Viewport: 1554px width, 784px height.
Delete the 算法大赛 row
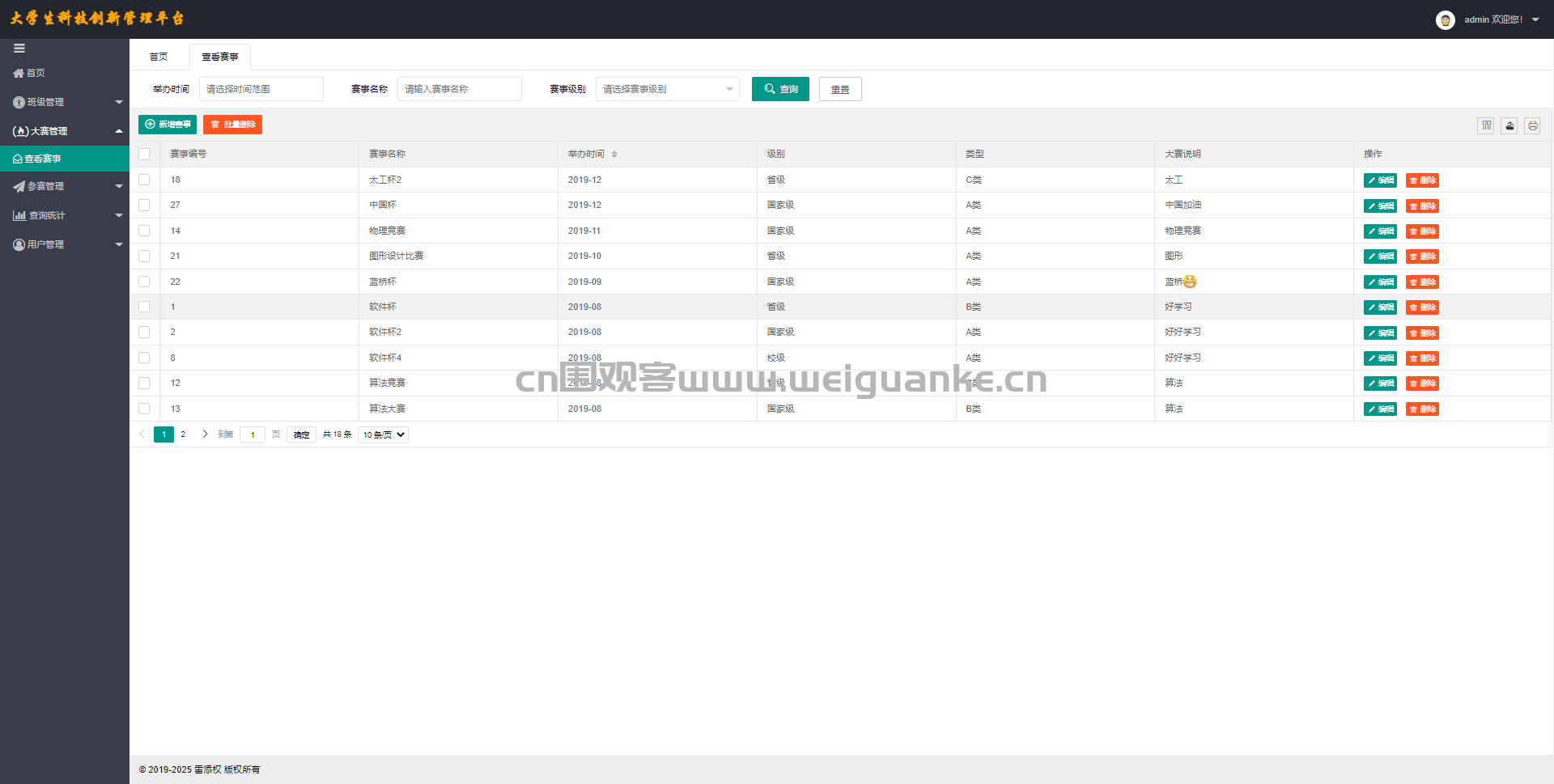(x=1422, y=409)
